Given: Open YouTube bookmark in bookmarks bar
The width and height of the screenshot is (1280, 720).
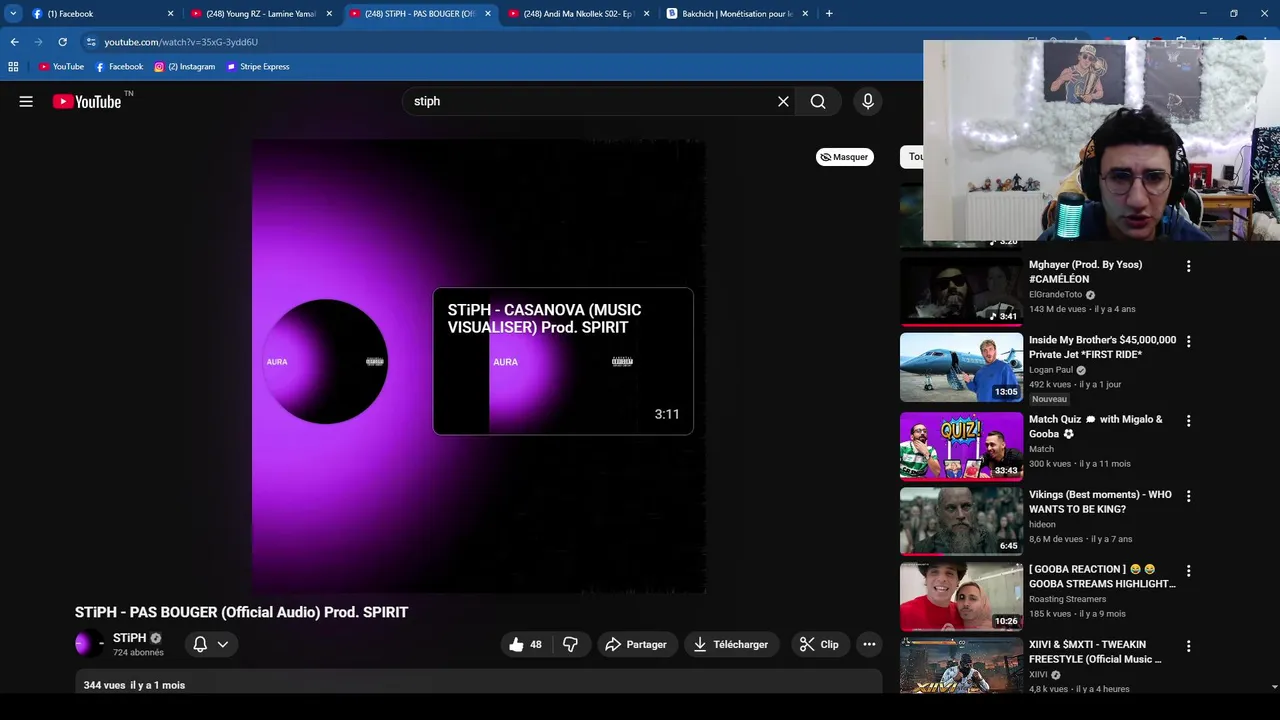Looking at the screenshot, I should 61,67.
